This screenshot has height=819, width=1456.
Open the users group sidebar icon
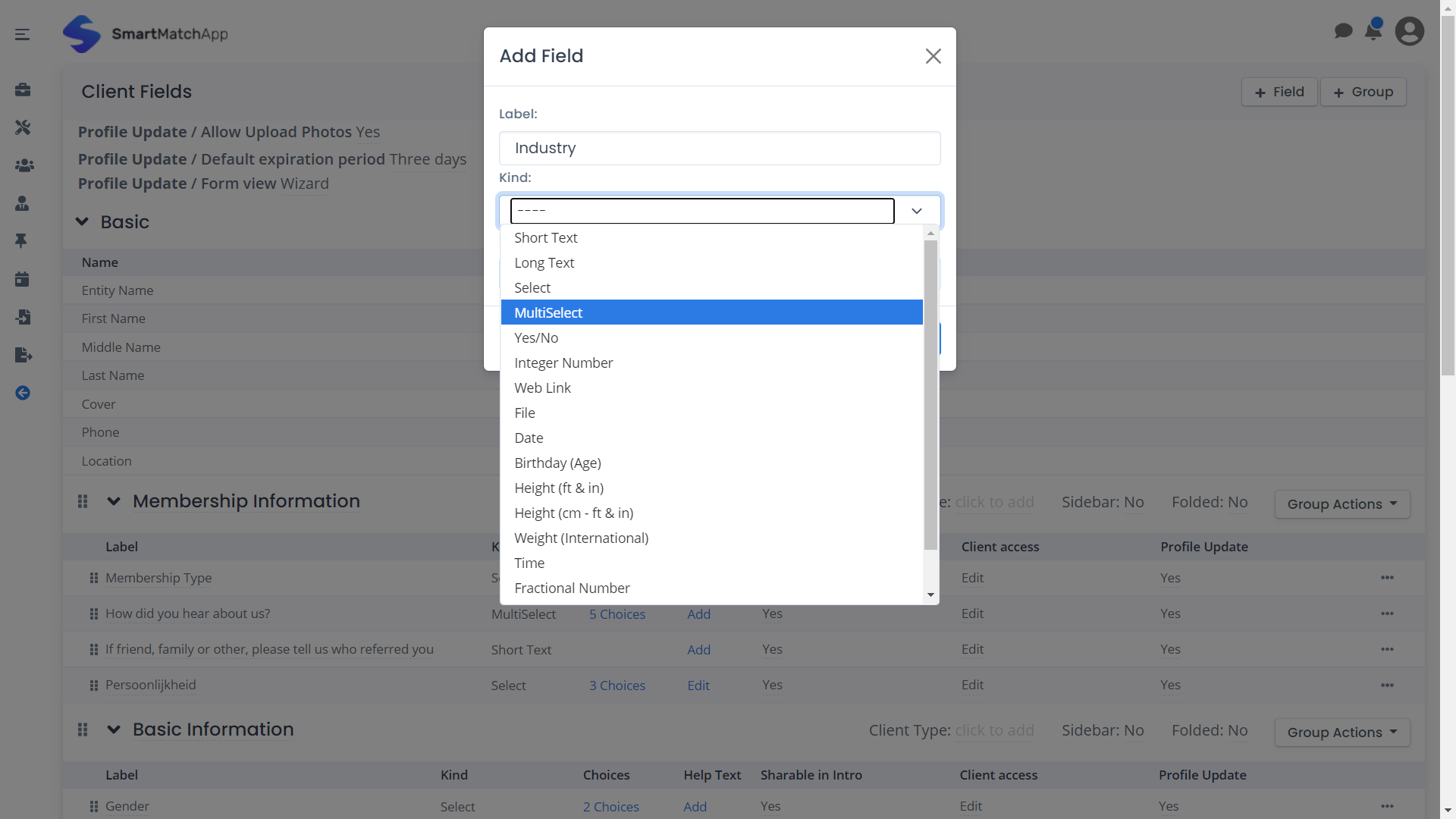click(x=24, y=165)
